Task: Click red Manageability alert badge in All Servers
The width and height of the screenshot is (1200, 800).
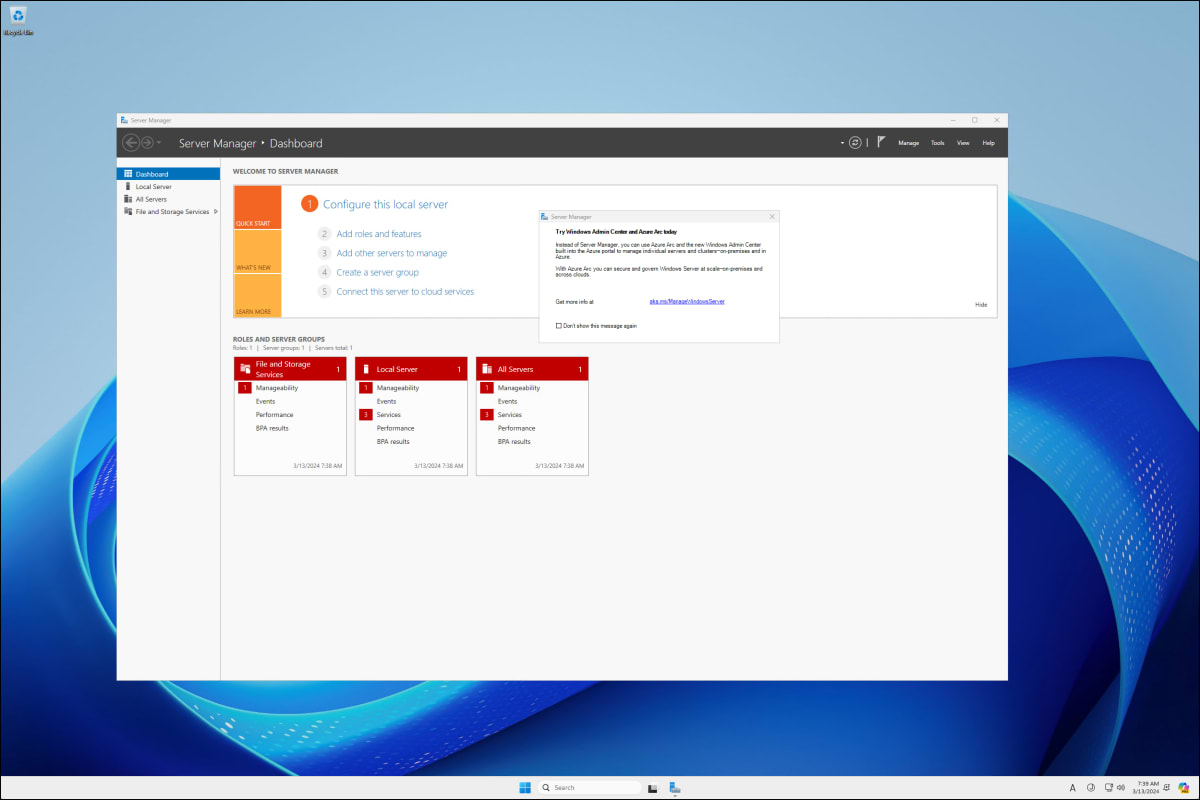Action: coord(487,388)
